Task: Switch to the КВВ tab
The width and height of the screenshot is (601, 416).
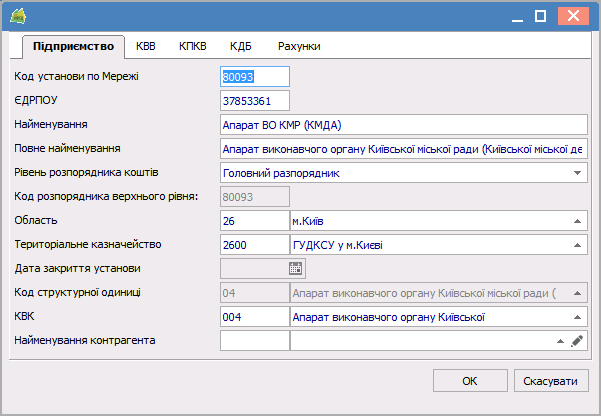Action: (x=146, y=46)
